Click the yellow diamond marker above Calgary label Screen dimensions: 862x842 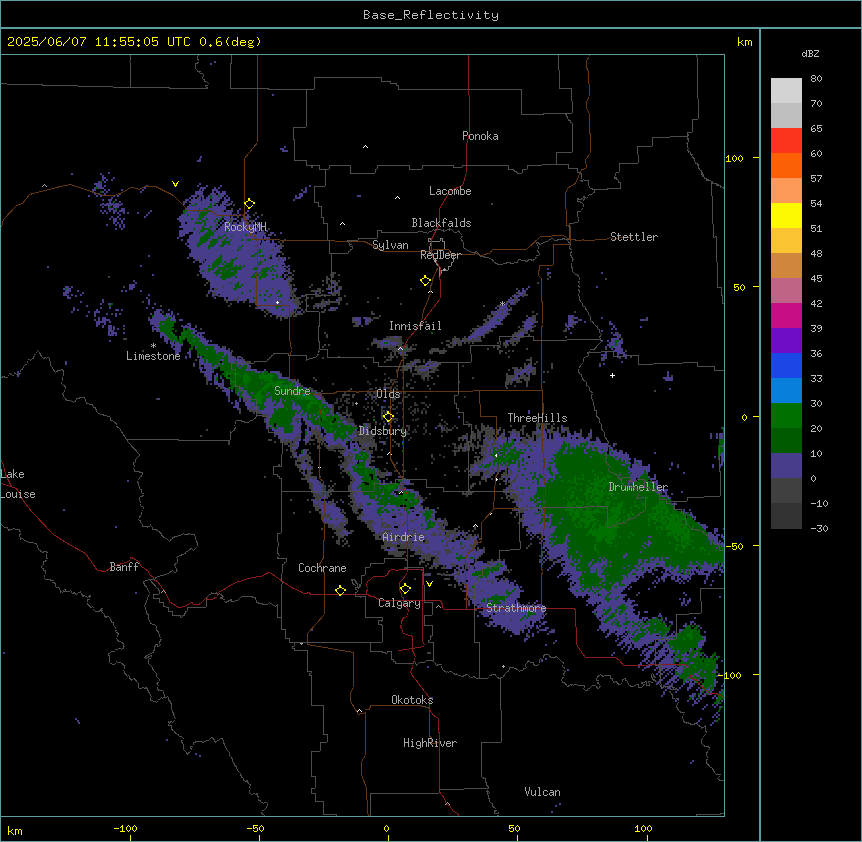click(405, 589)
